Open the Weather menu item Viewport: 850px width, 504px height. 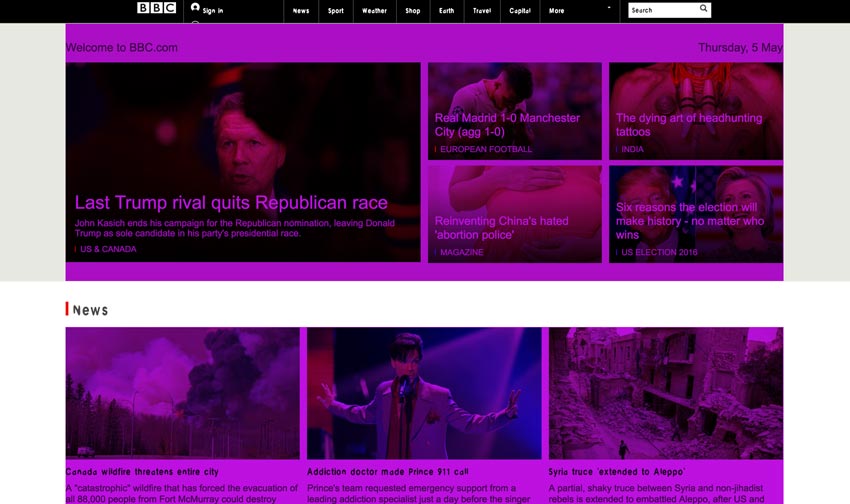(x=375, y=11)
